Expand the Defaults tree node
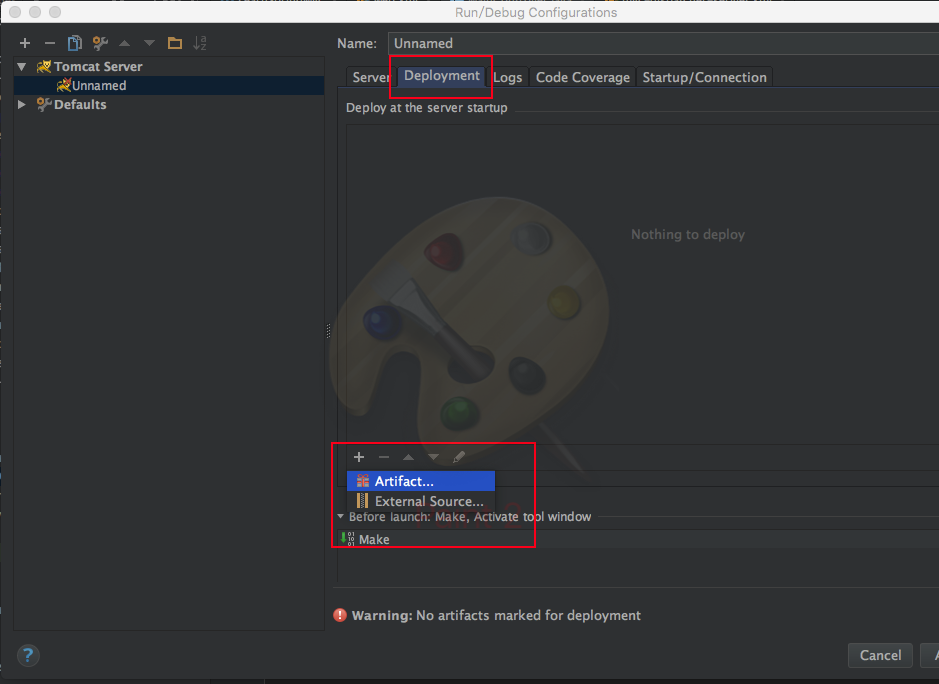Viewport: 939px width, 684px height. click(x=22, y=104)
